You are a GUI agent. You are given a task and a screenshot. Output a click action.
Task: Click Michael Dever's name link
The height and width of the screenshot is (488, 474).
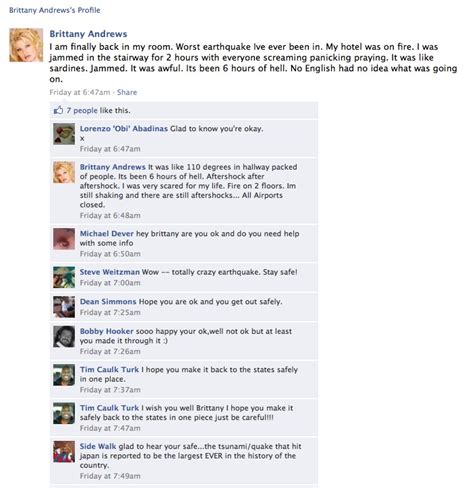[x=107, y=234]
